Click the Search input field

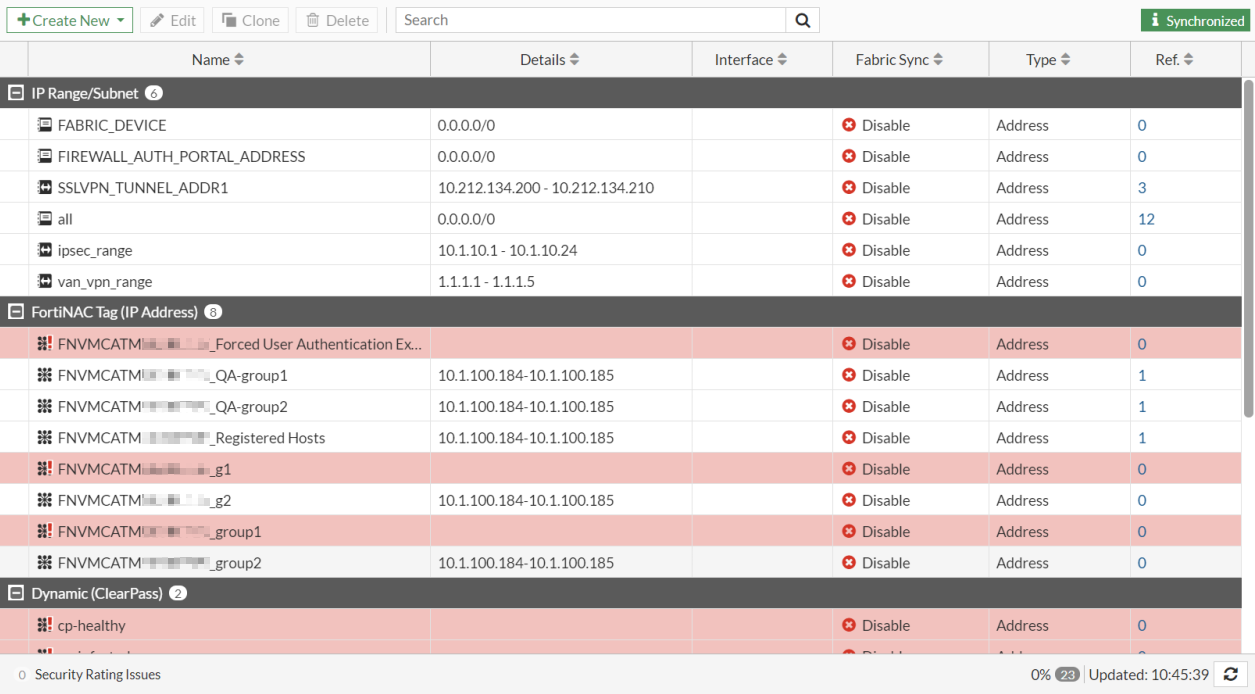590,20
